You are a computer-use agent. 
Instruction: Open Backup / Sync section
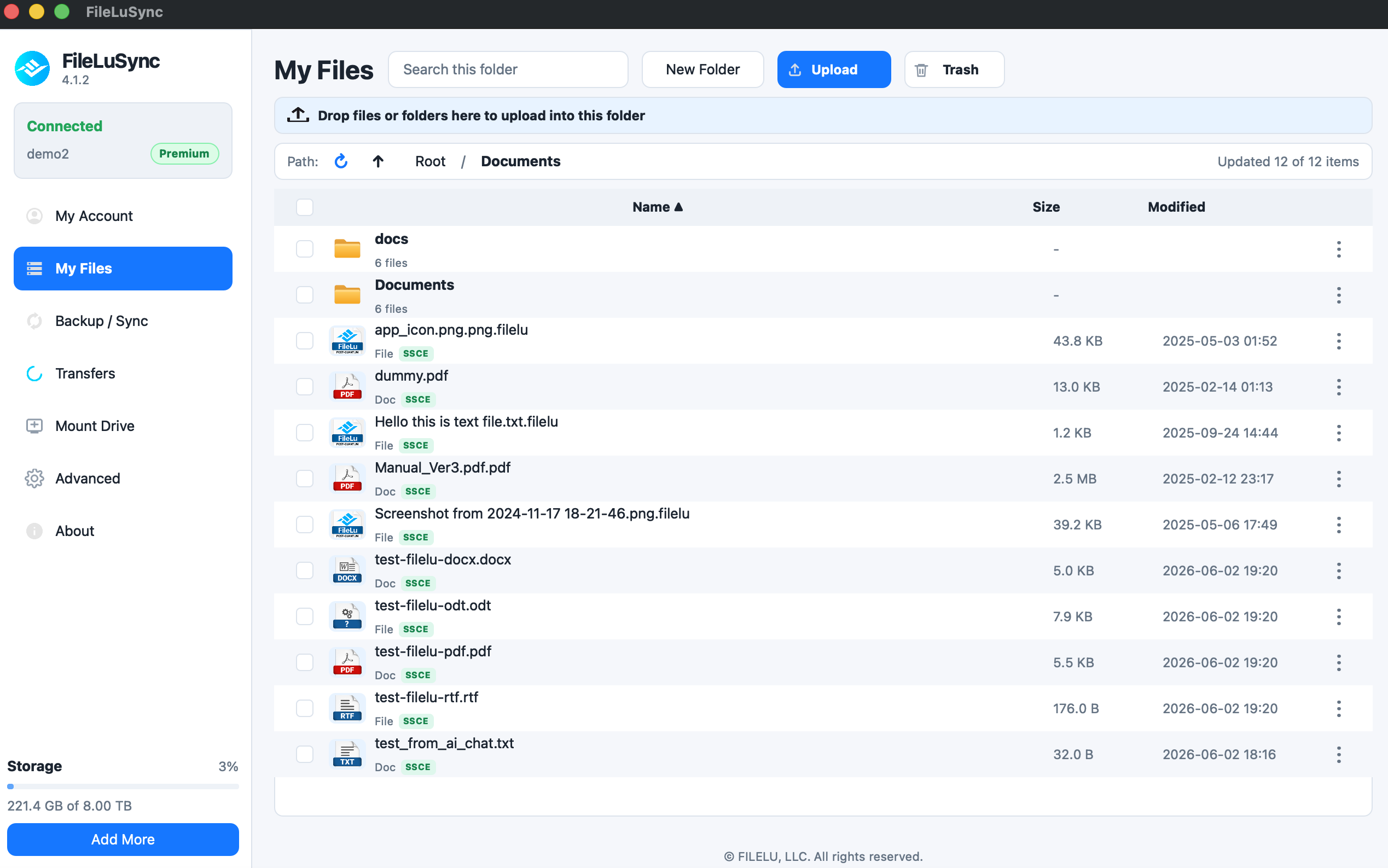pos(123,321)
